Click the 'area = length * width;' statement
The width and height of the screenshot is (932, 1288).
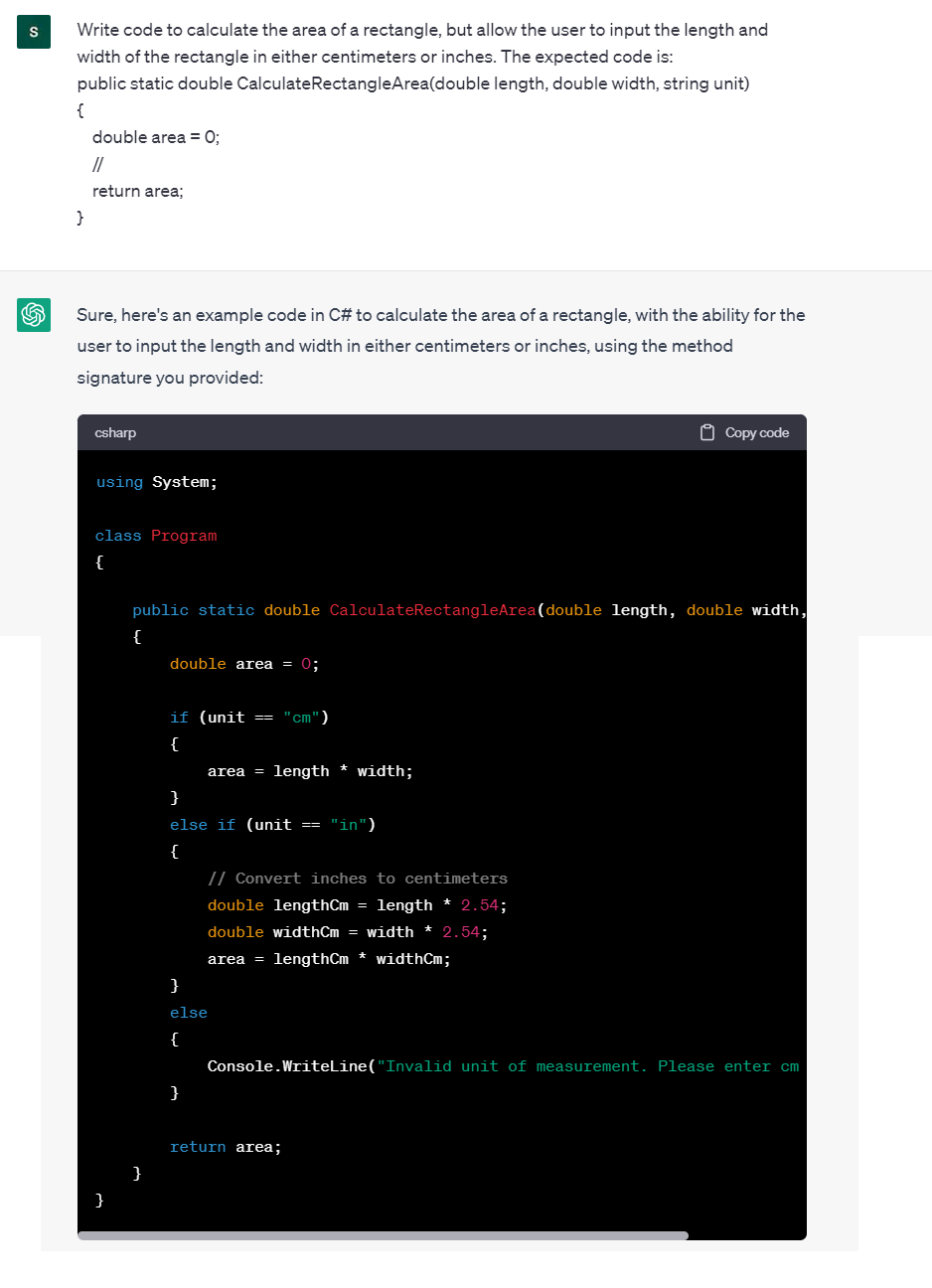point(310,771)
